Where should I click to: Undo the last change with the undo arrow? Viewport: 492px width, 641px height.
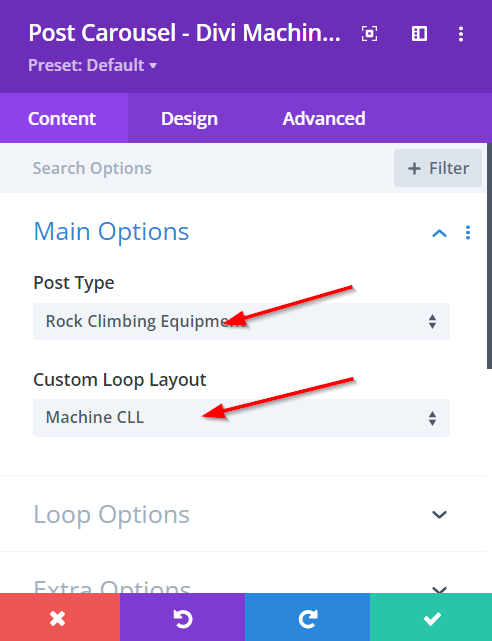point(182,617)
